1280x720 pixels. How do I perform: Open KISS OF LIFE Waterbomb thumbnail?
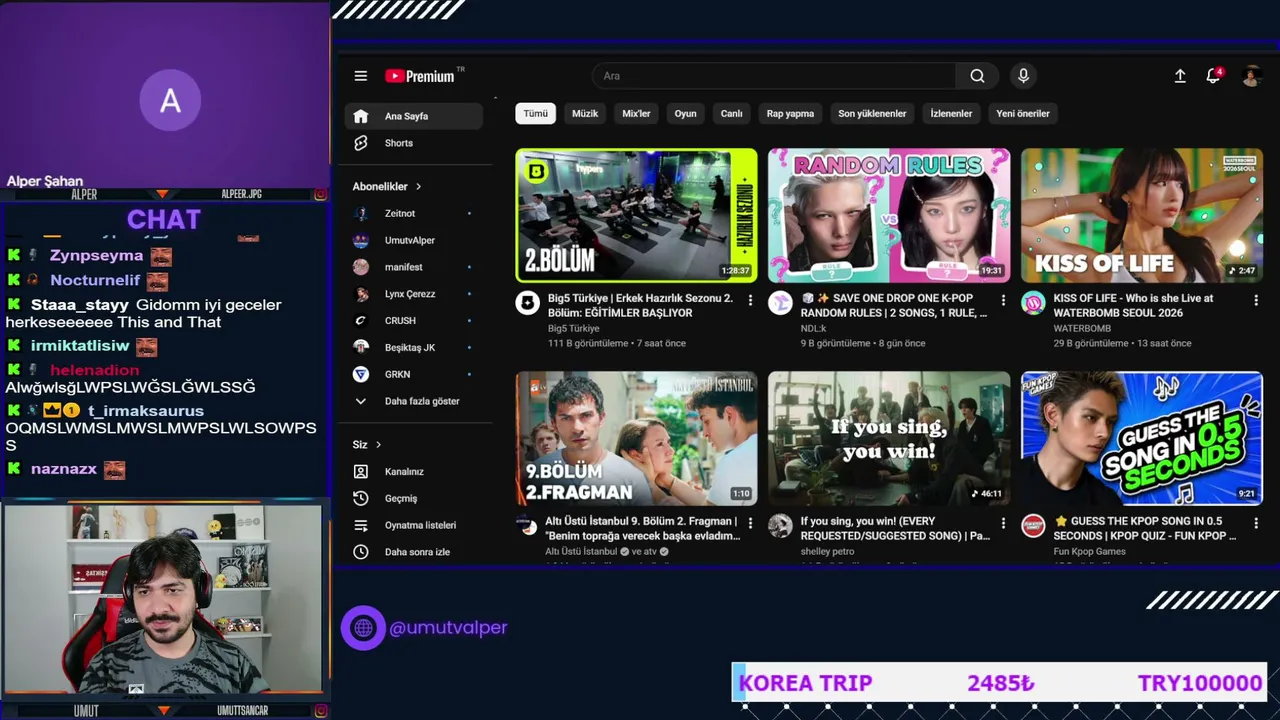(x=1142, y=215)
